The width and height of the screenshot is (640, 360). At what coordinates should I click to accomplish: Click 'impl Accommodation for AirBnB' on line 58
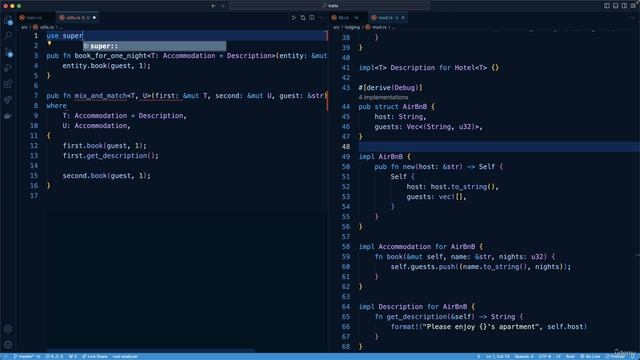417,247
